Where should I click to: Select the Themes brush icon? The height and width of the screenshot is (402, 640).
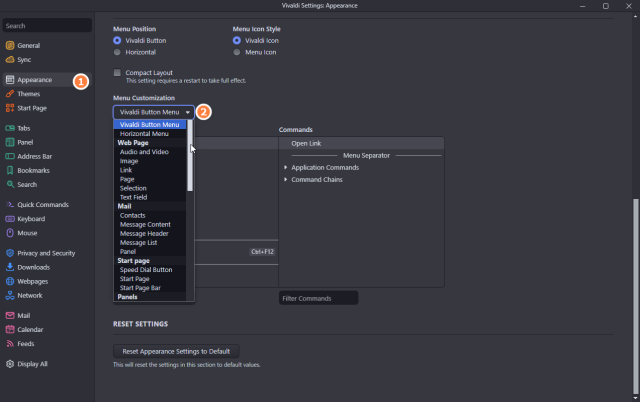(10, 94)
